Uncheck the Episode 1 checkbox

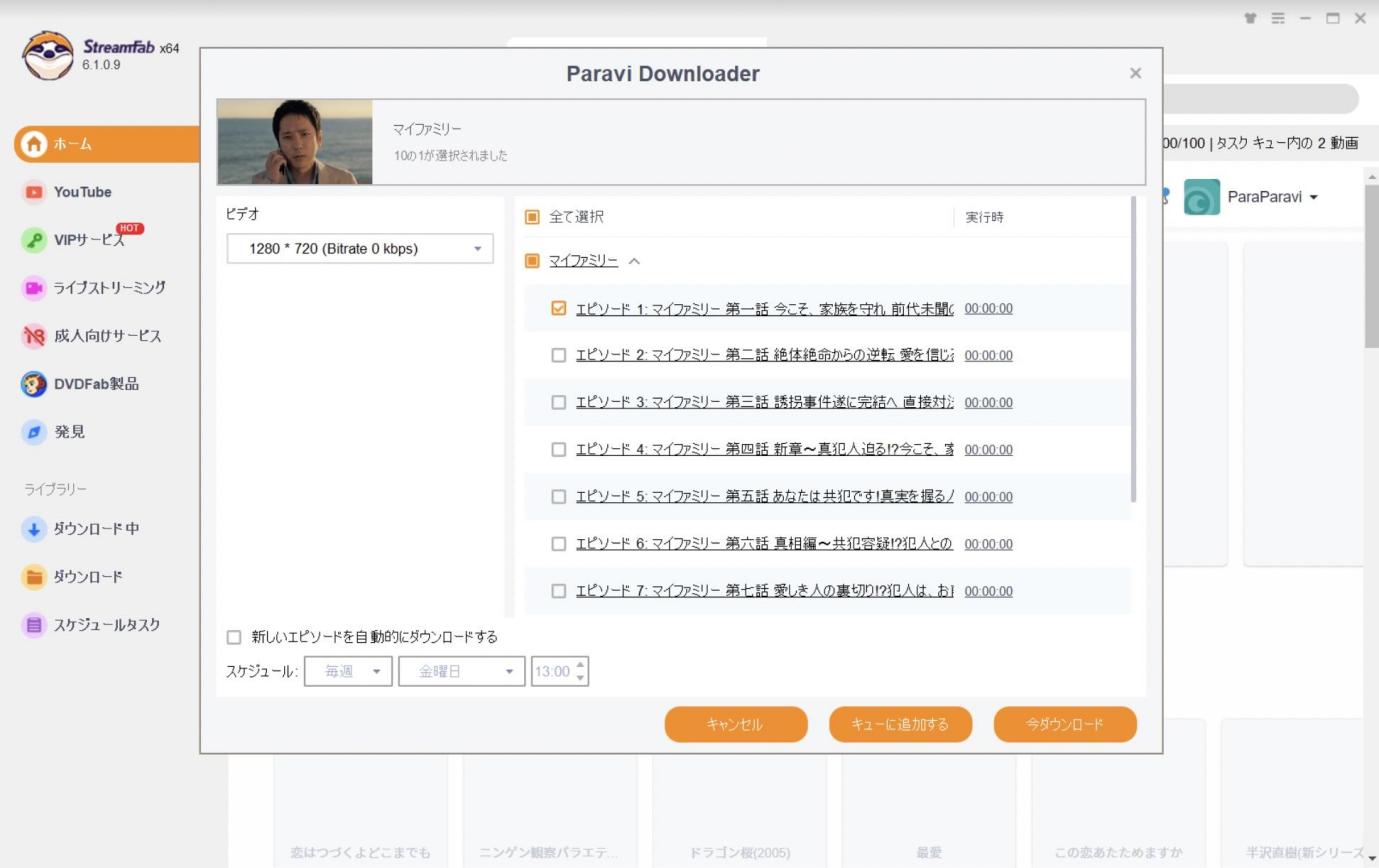559,308
